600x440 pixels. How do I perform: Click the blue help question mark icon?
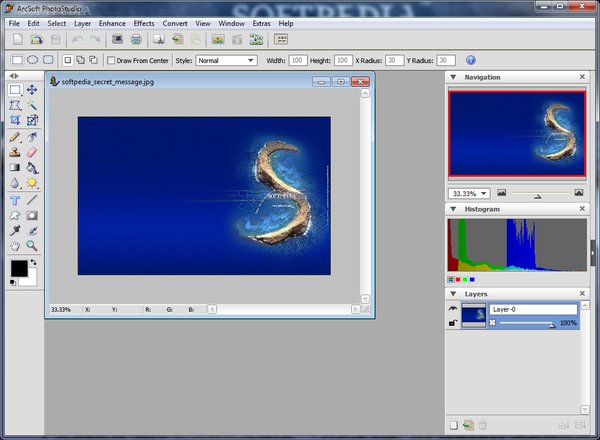tap(471, 60)
